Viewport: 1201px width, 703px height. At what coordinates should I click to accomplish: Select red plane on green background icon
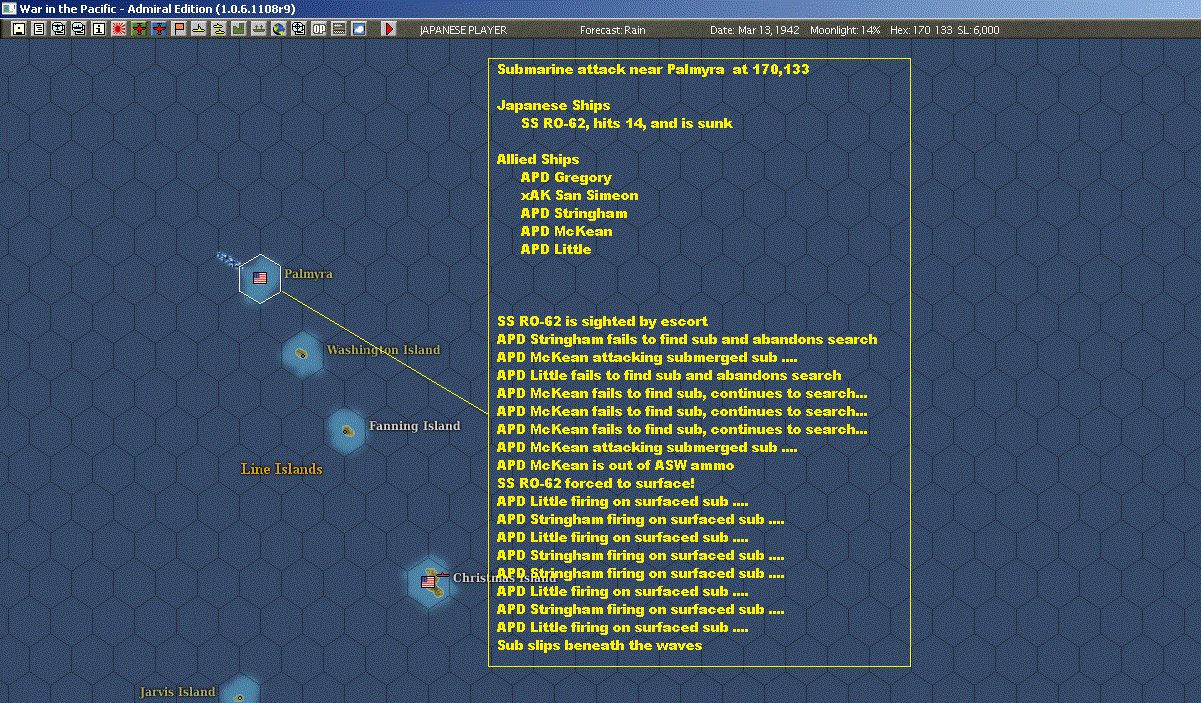(x=139, y=29)
